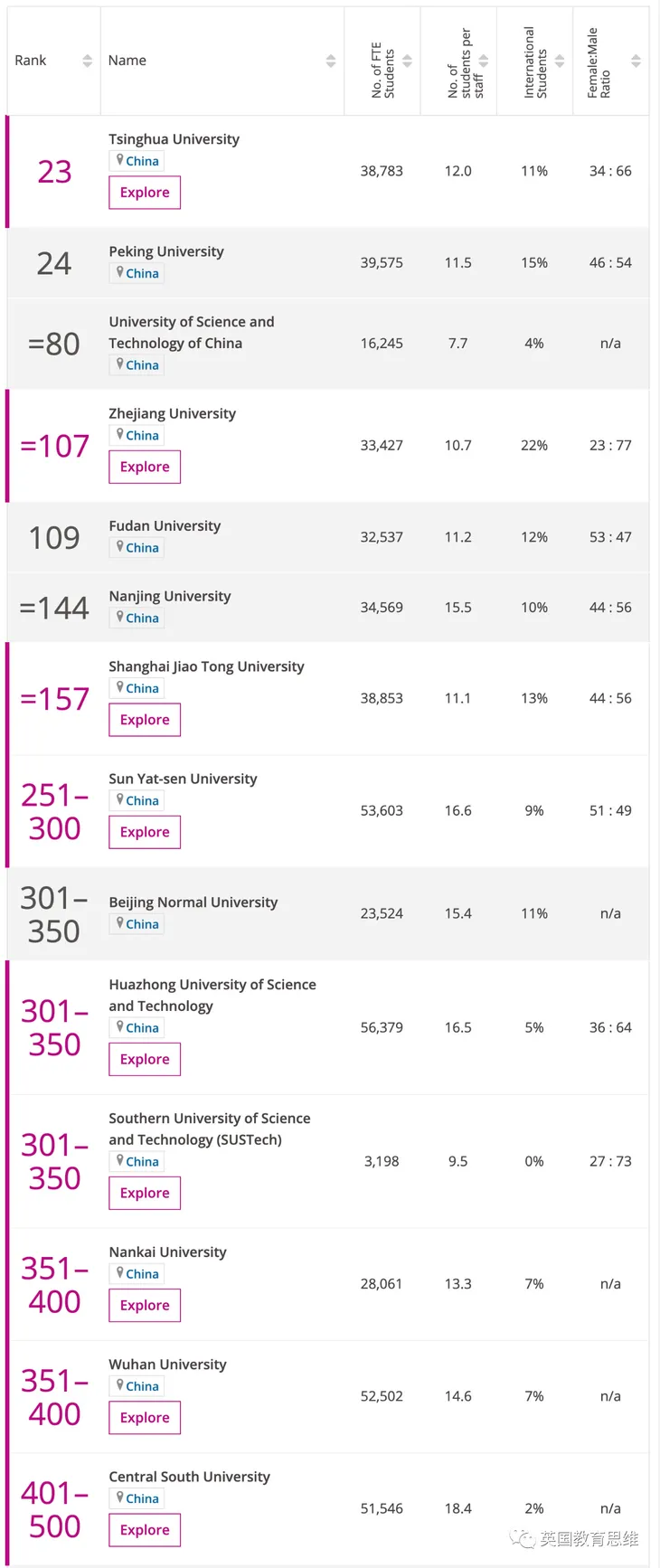Click the China tag under Beijing Normal University
The width and height of the screenshot is (660, 1568).
tap(136, 924)
